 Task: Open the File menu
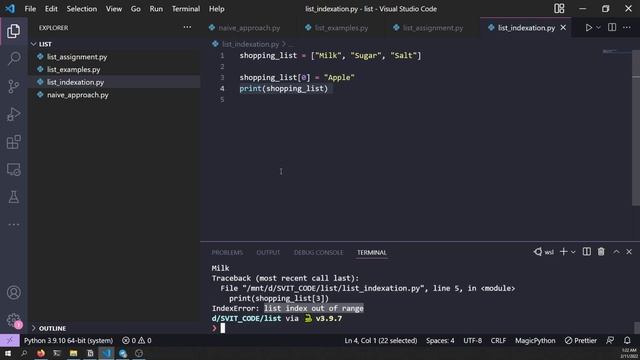pyautogui.click(x=30, y=9)
